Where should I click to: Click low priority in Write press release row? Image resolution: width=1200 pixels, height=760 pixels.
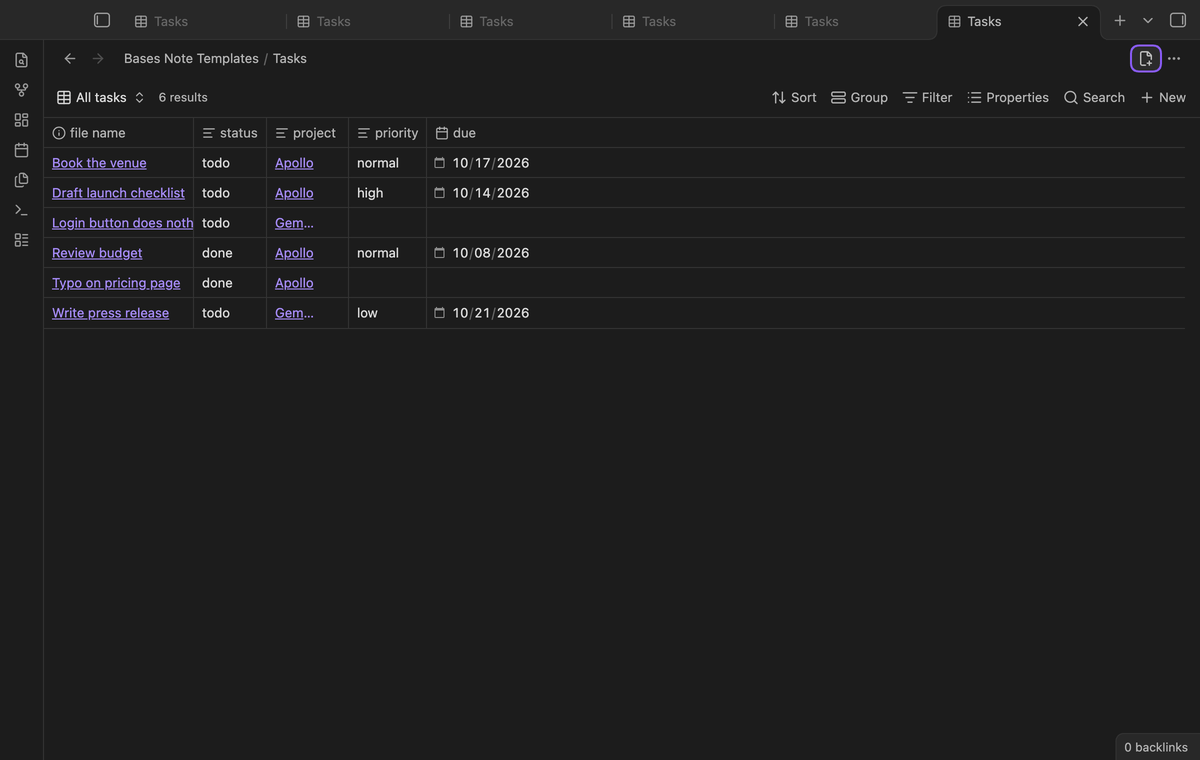pyautogui.click(x=367, y=312)
